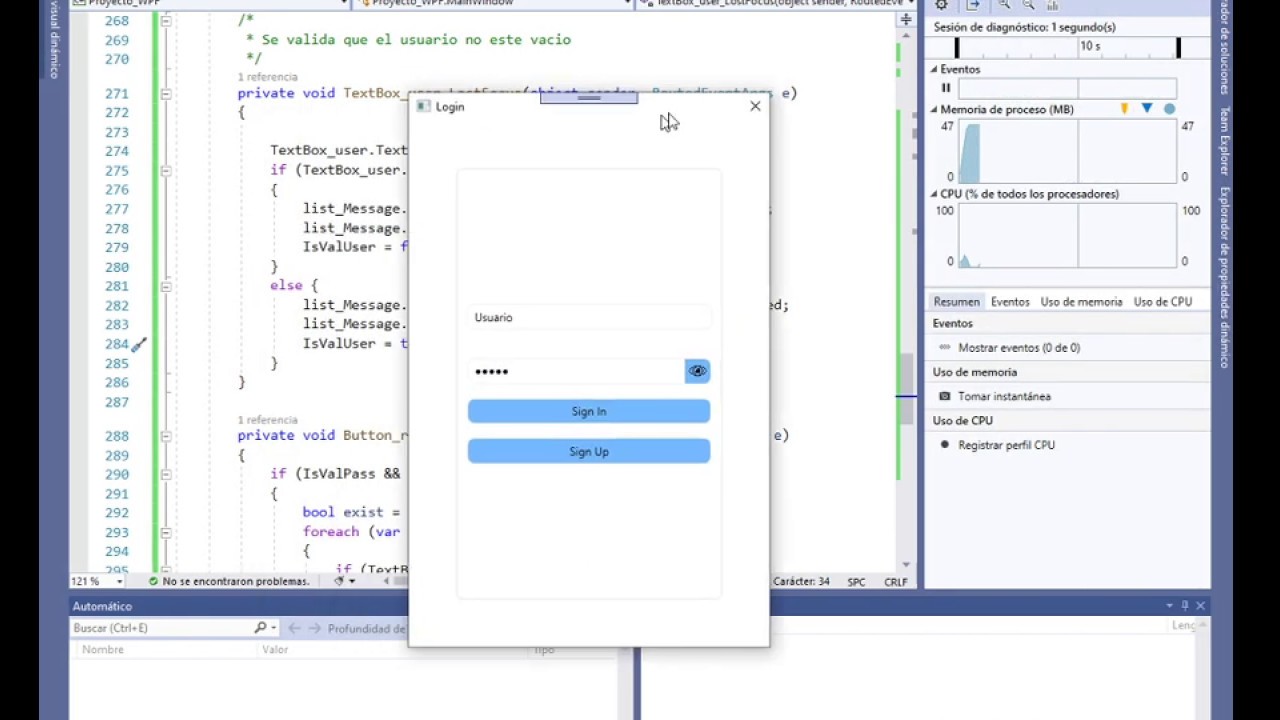Click Mostrar eventos (0 de 0) link
1280x720 pixels.
(x=1019, y=348)
